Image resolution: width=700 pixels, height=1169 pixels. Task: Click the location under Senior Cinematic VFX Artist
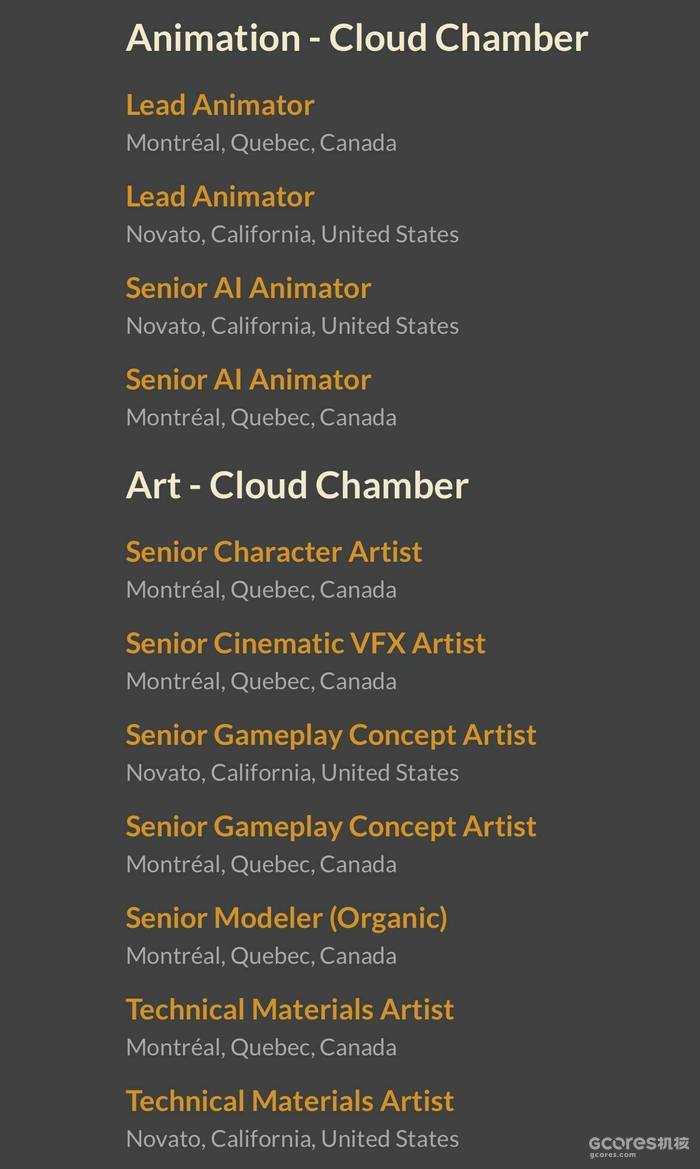coord(261,681)
